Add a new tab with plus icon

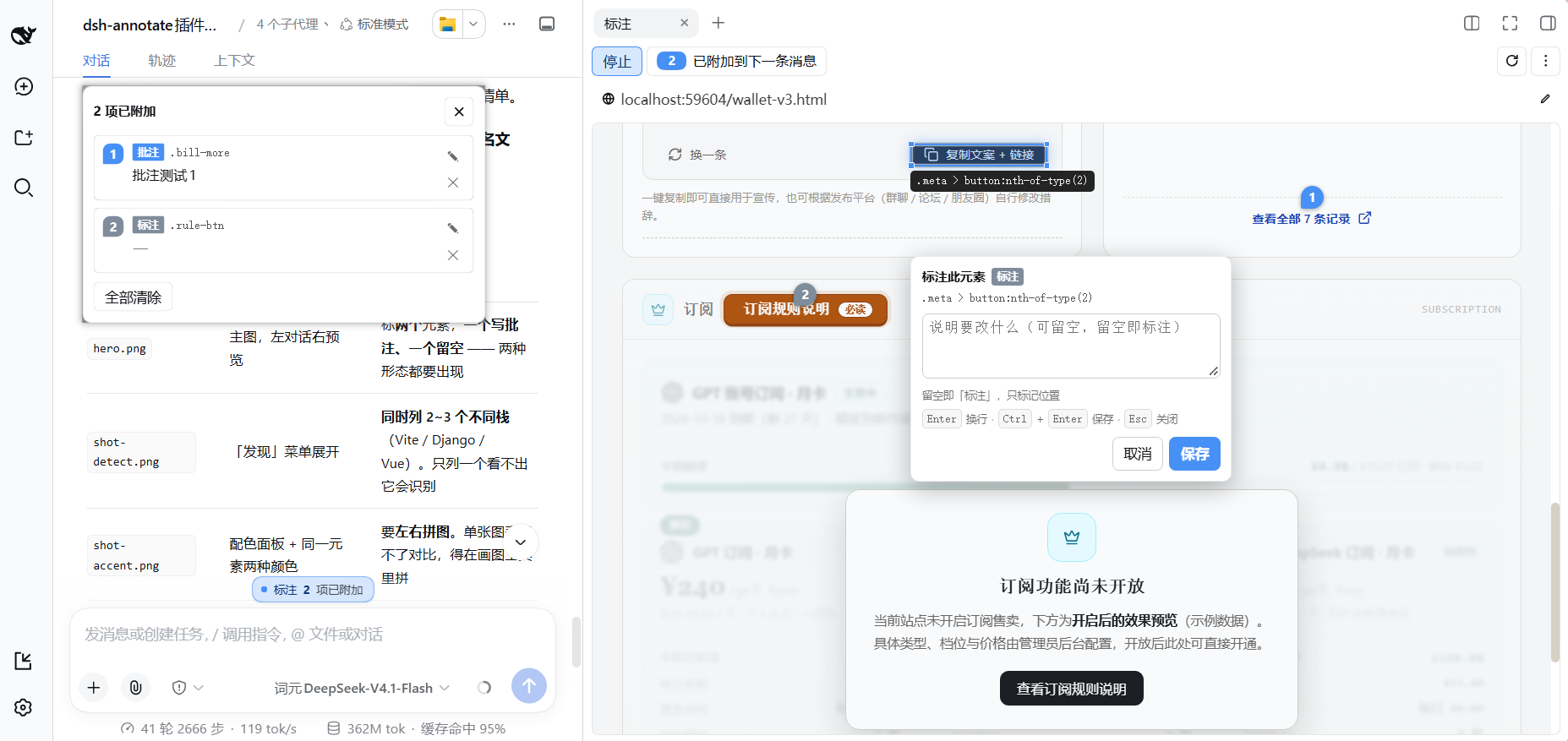(x=718, y=23)
